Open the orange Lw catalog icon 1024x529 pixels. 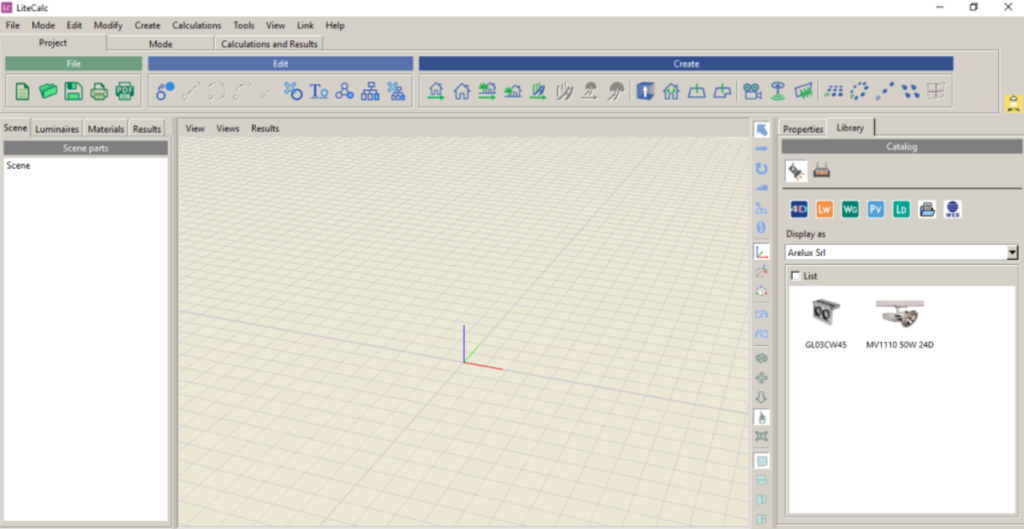click(824, 209)
